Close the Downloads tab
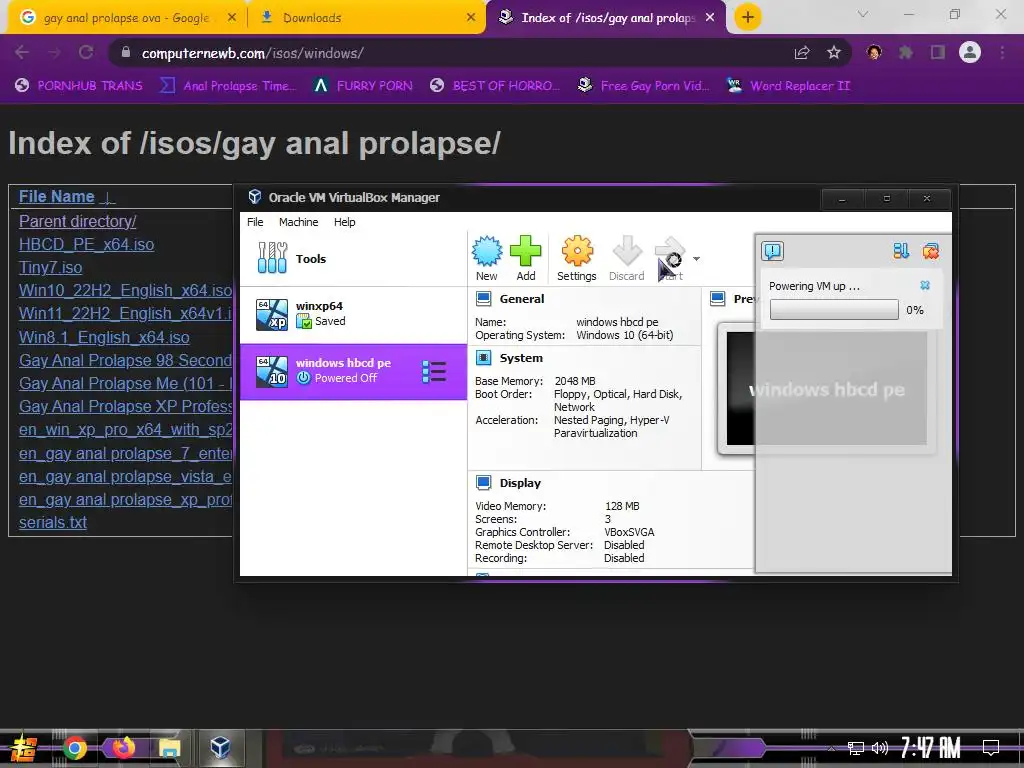 tap(471, 18)
